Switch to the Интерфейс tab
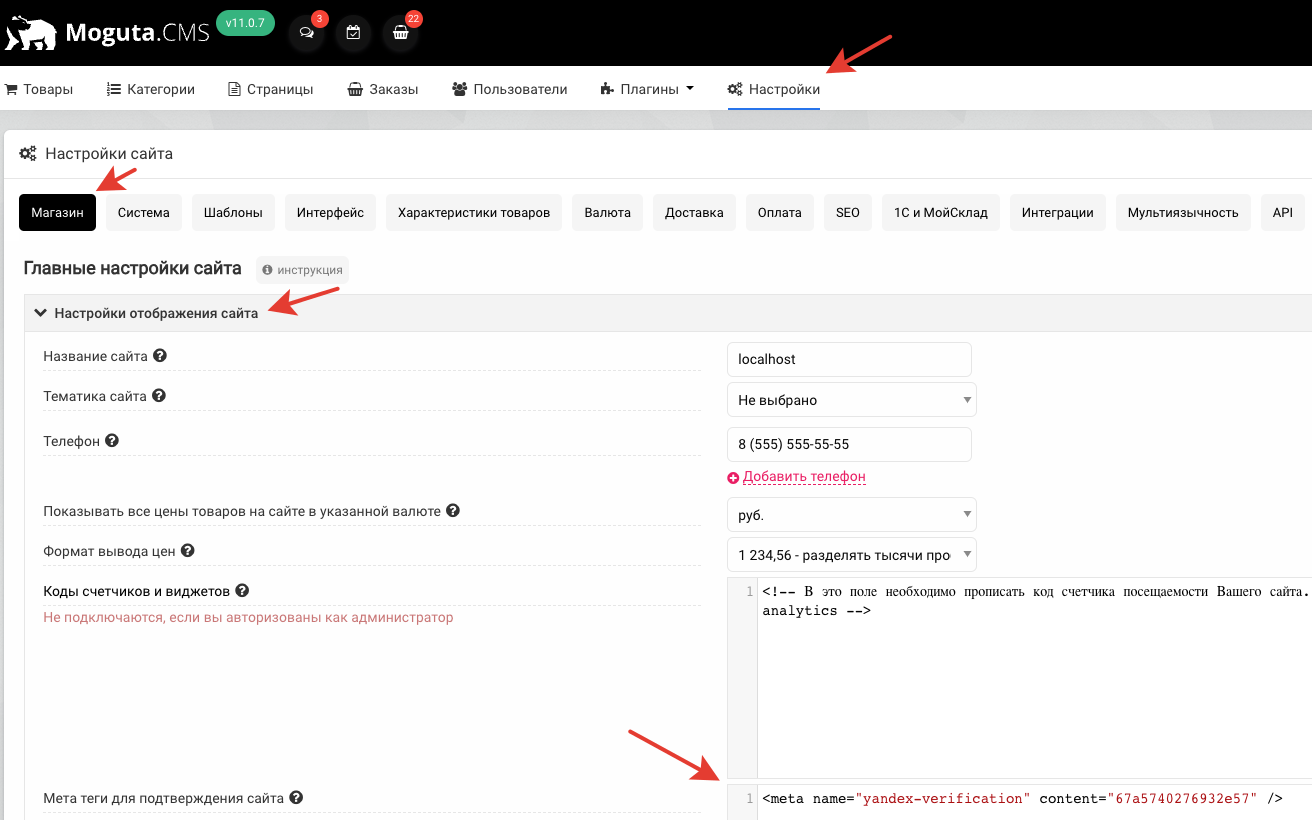The width and height of the screenshot is (1312, 820). 330,212
